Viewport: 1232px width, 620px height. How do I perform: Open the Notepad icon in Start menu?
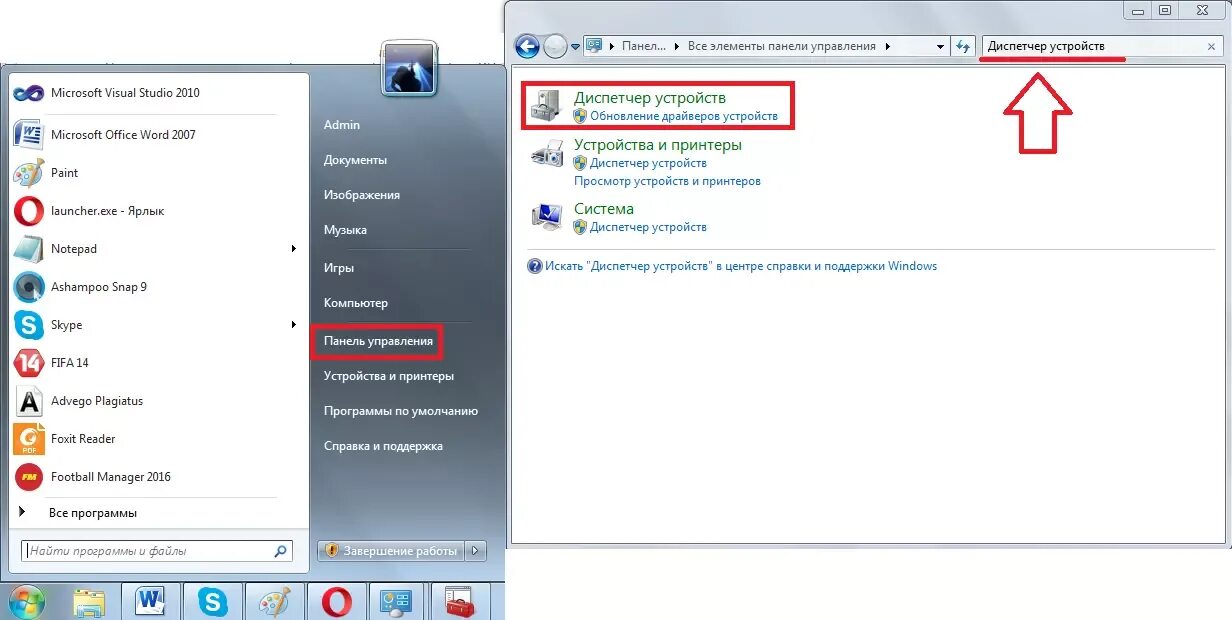29,249
